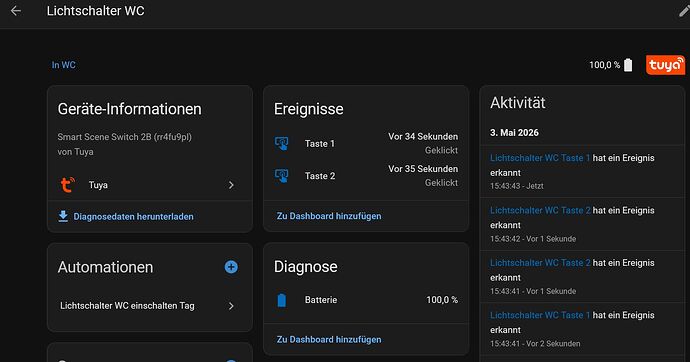Open Lichtschalter WC Taste 1 link, Vor 2 Sekunden

(x=540, y=315)
